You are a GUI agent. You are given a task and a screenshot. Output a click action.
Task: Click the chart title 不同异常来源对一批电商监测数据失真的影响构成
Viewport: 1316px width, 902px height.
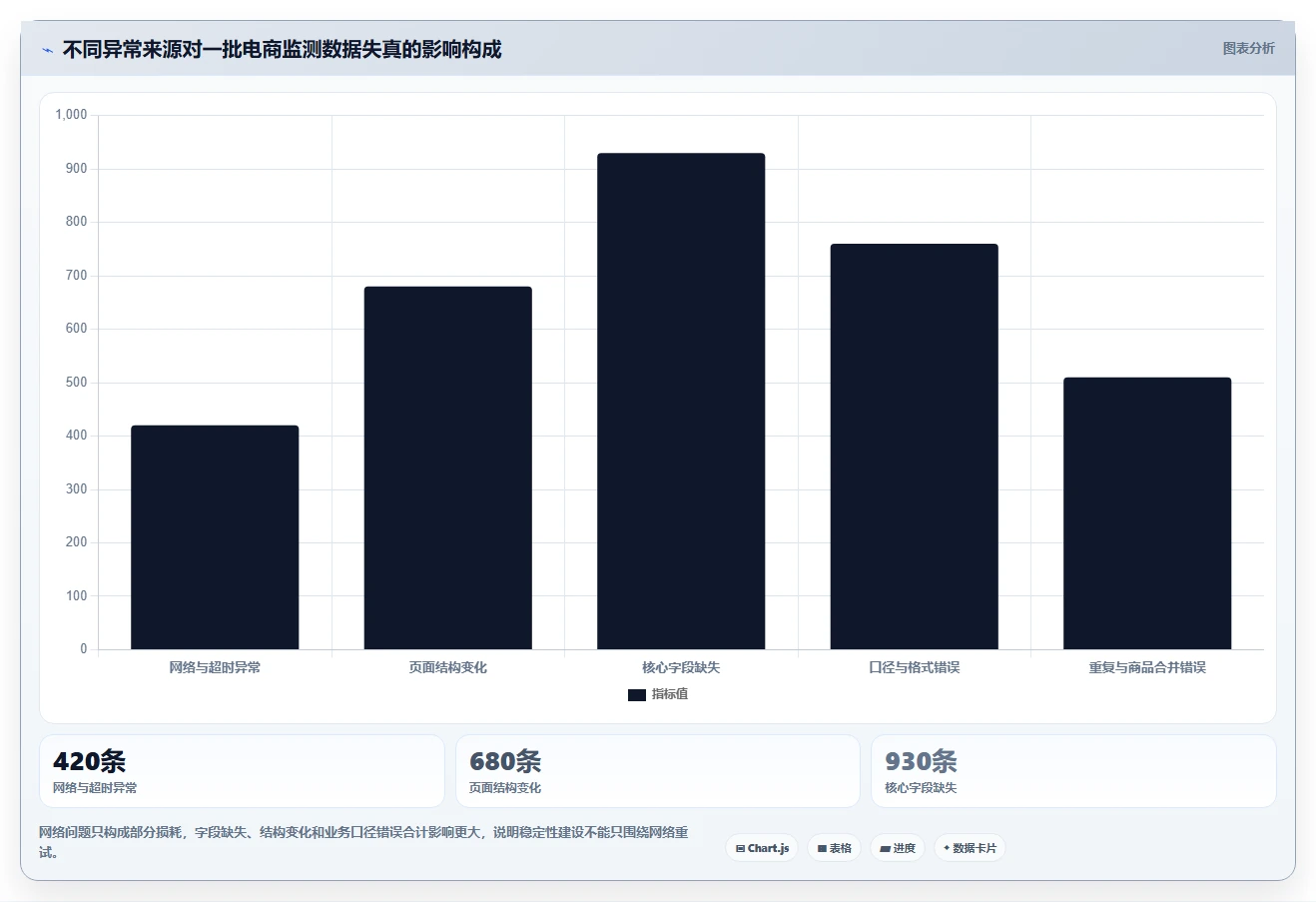[282, 50]
